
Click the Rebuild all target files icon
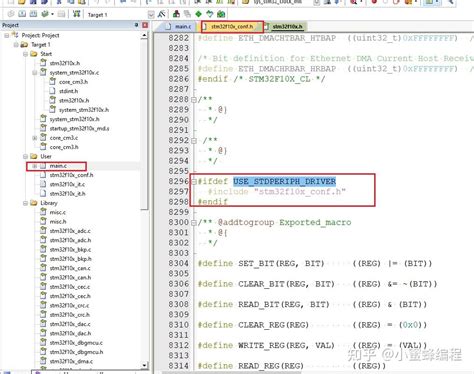[x=33, y=14]
